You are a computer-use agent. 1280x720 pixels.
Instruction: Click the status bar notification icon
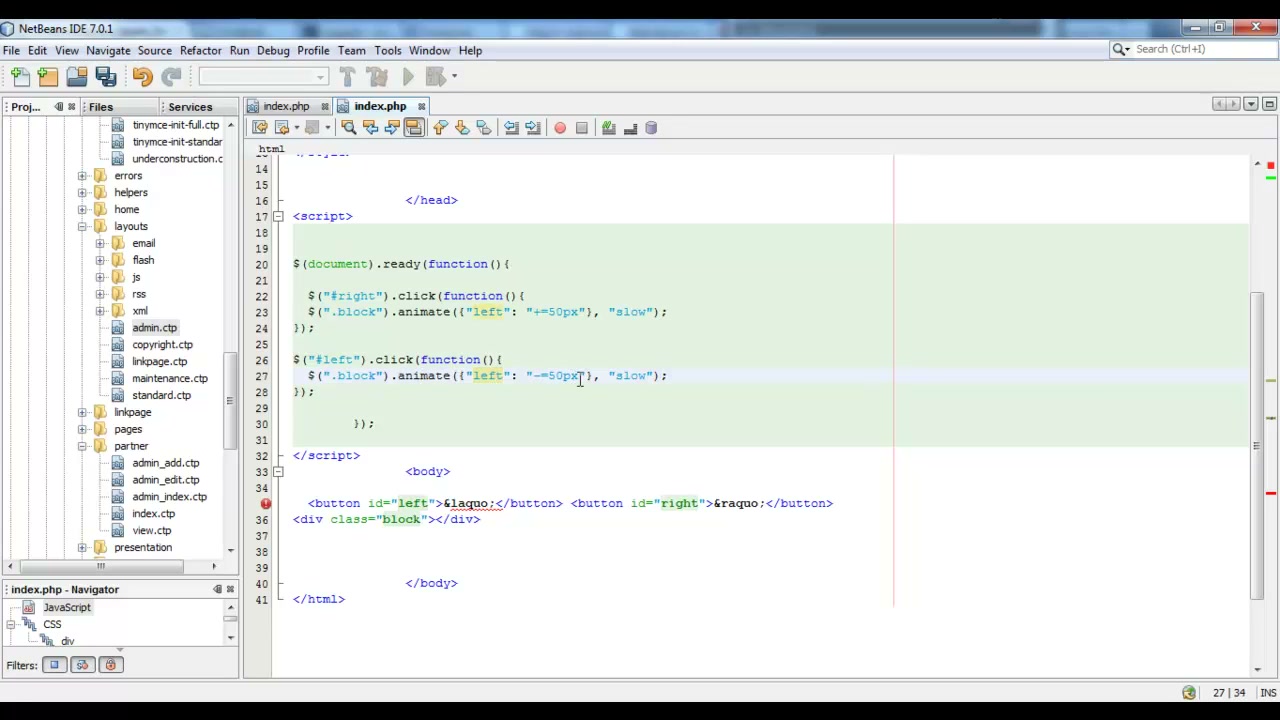point(1188,693)
